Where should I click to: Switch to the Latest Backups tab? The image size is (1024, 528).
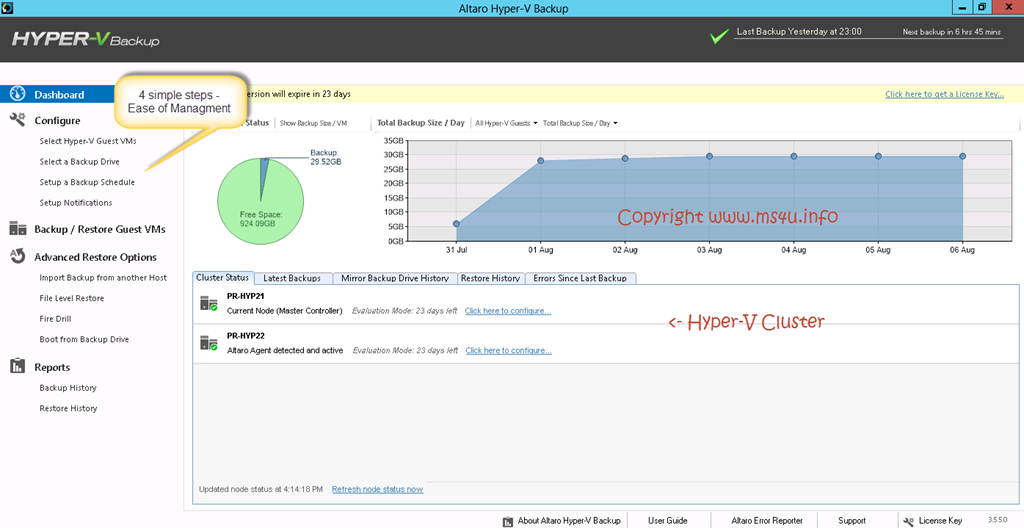click(x=292, y=278)
